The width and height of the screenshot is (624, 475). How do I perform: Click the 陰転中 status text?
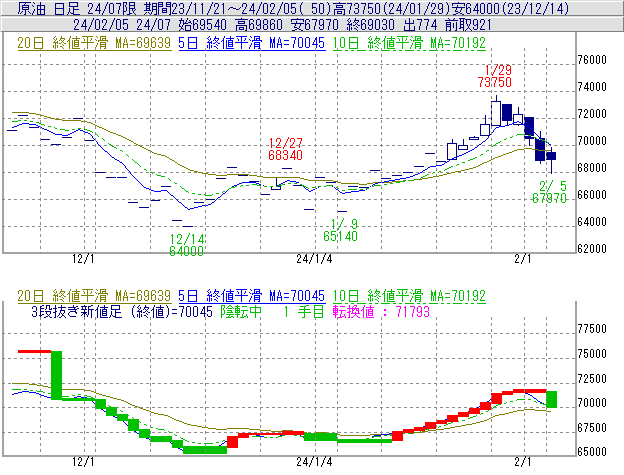point(241,312)
